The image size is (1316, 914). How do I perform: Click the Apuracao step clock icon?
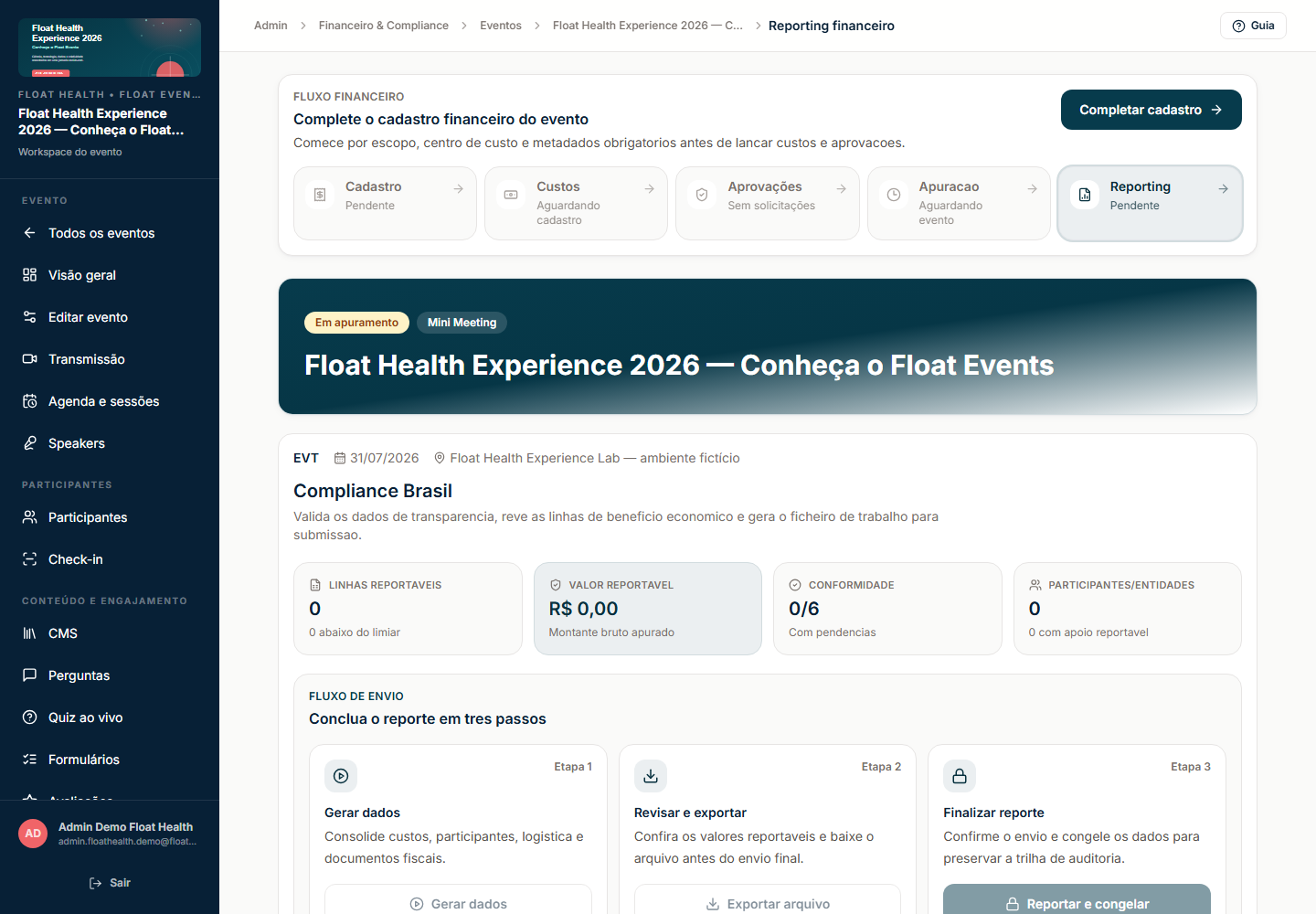click(x=894, y=195)
